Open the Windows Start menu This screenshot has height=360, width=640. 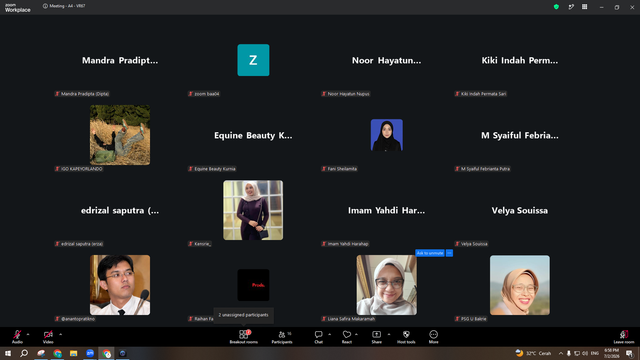8,353
